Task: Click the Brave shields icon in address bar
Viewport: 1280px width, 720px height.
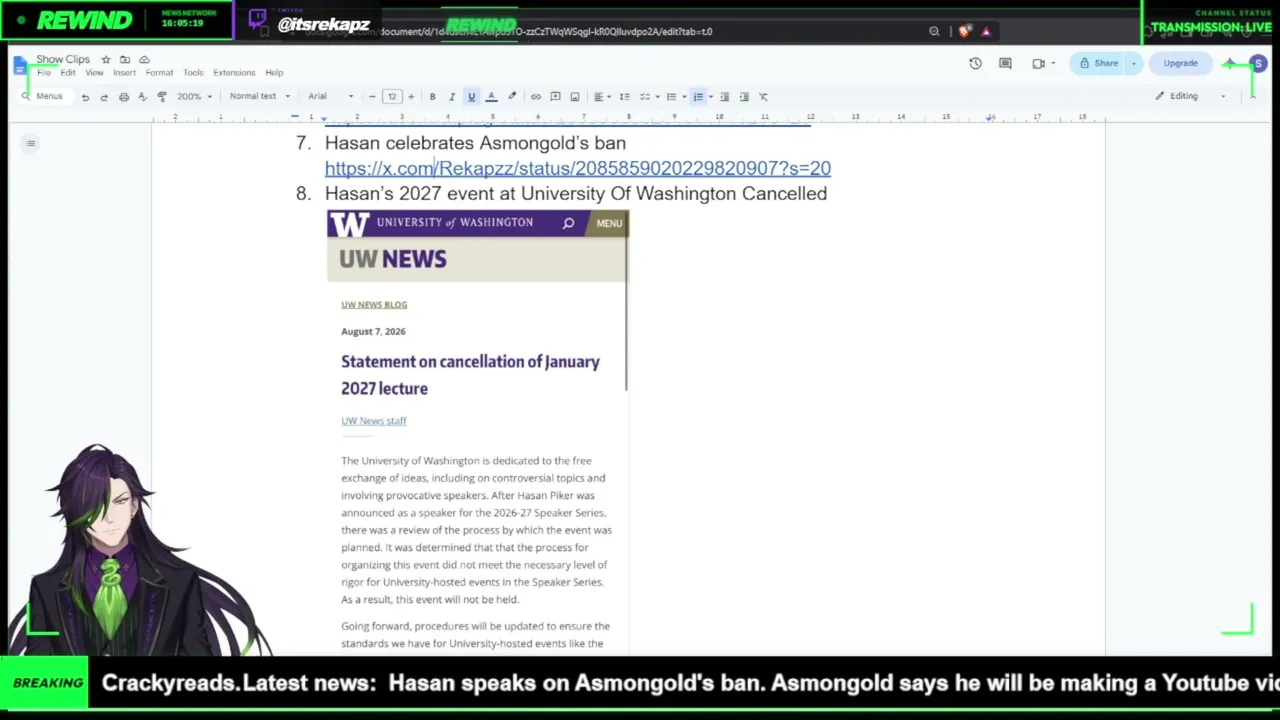Action: coord(964,32)
